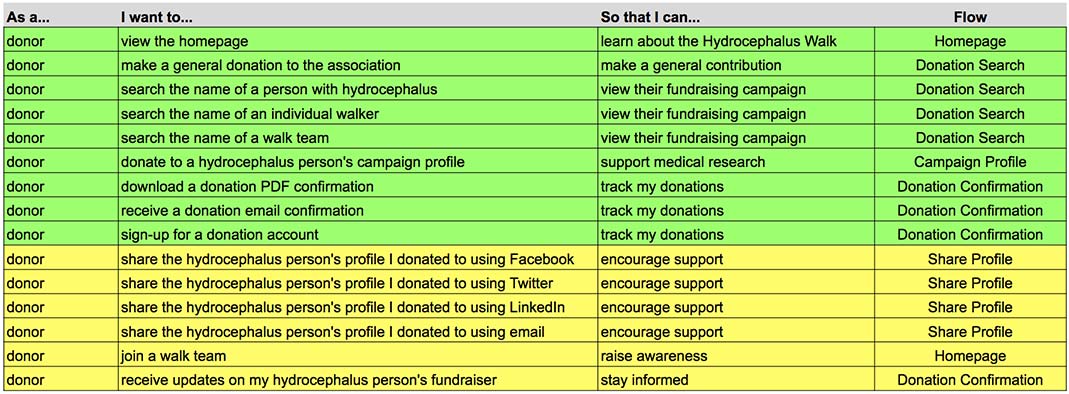
Task: Click 'receive a donation email confirmation' cell
Action: tap(358, 211)
